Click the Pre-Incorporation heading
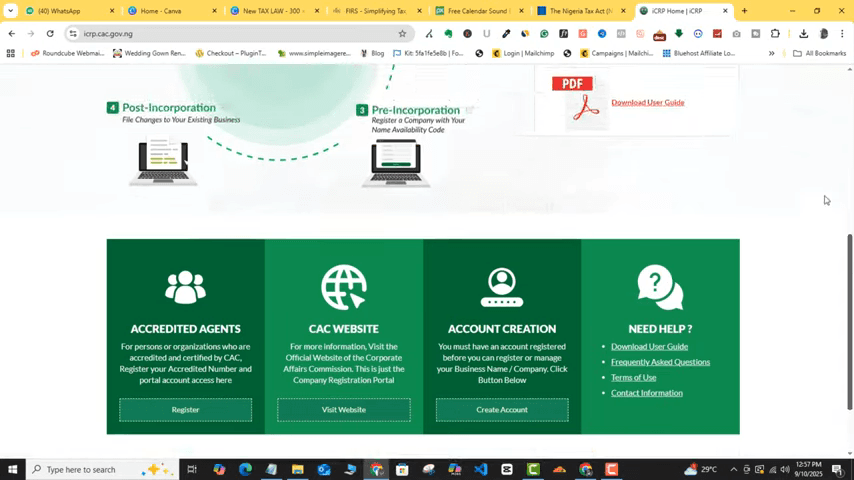 pyautogui.click(x=416, y=110)
